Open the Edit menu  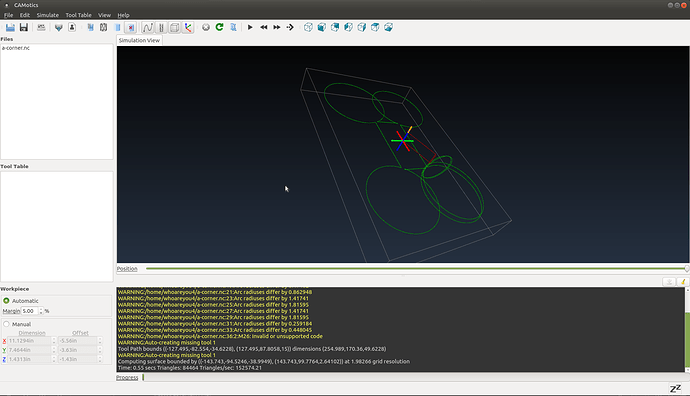[x=25, y=15]
